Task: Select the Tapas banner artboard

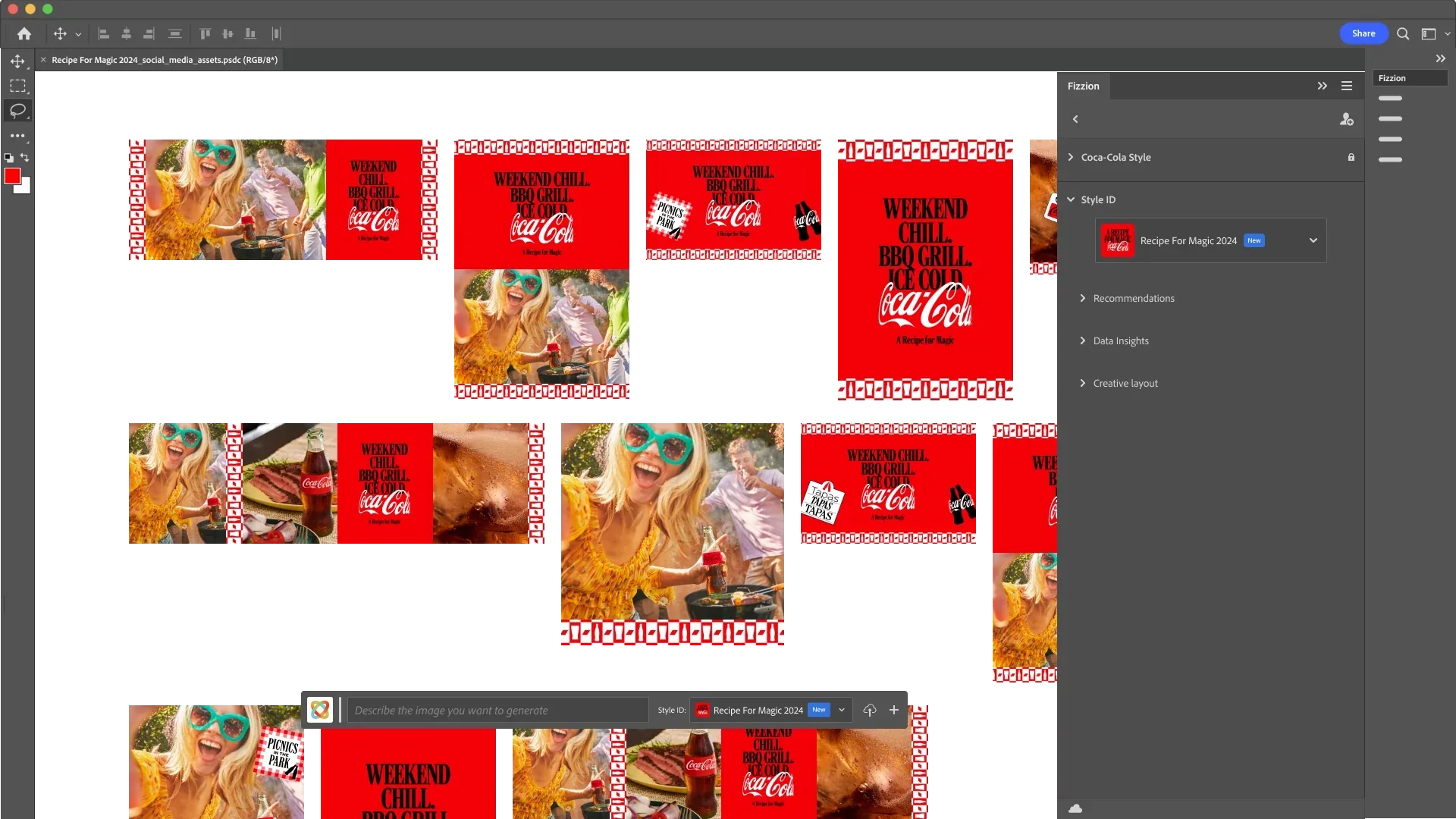Action: [x=888, y=483]
